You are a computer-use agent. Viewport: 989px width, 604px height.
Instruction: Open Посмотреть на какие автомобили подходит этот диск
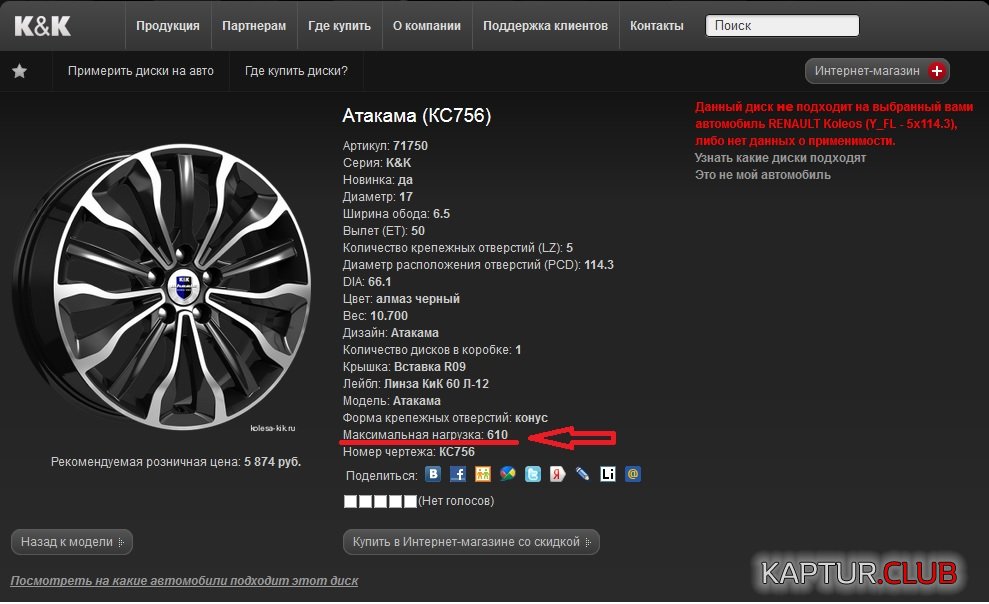(x=184, y=581)
